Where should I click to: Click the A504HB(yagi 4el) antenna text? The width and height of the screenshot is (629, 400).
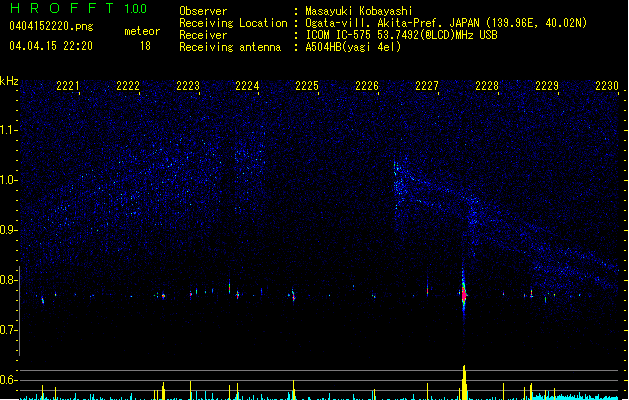353,47
